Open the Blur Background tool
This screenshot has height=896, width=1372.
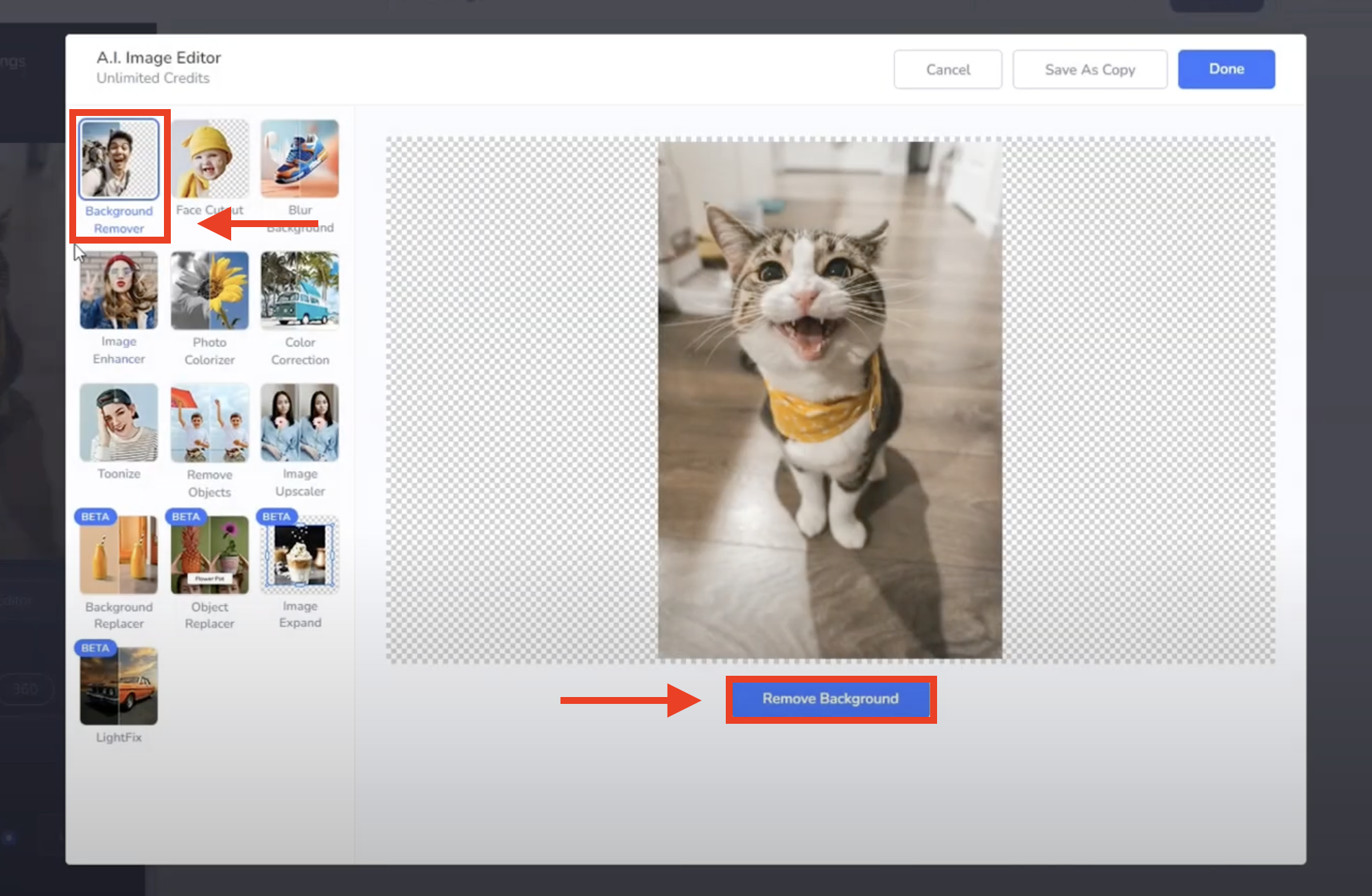pos(300,159)
